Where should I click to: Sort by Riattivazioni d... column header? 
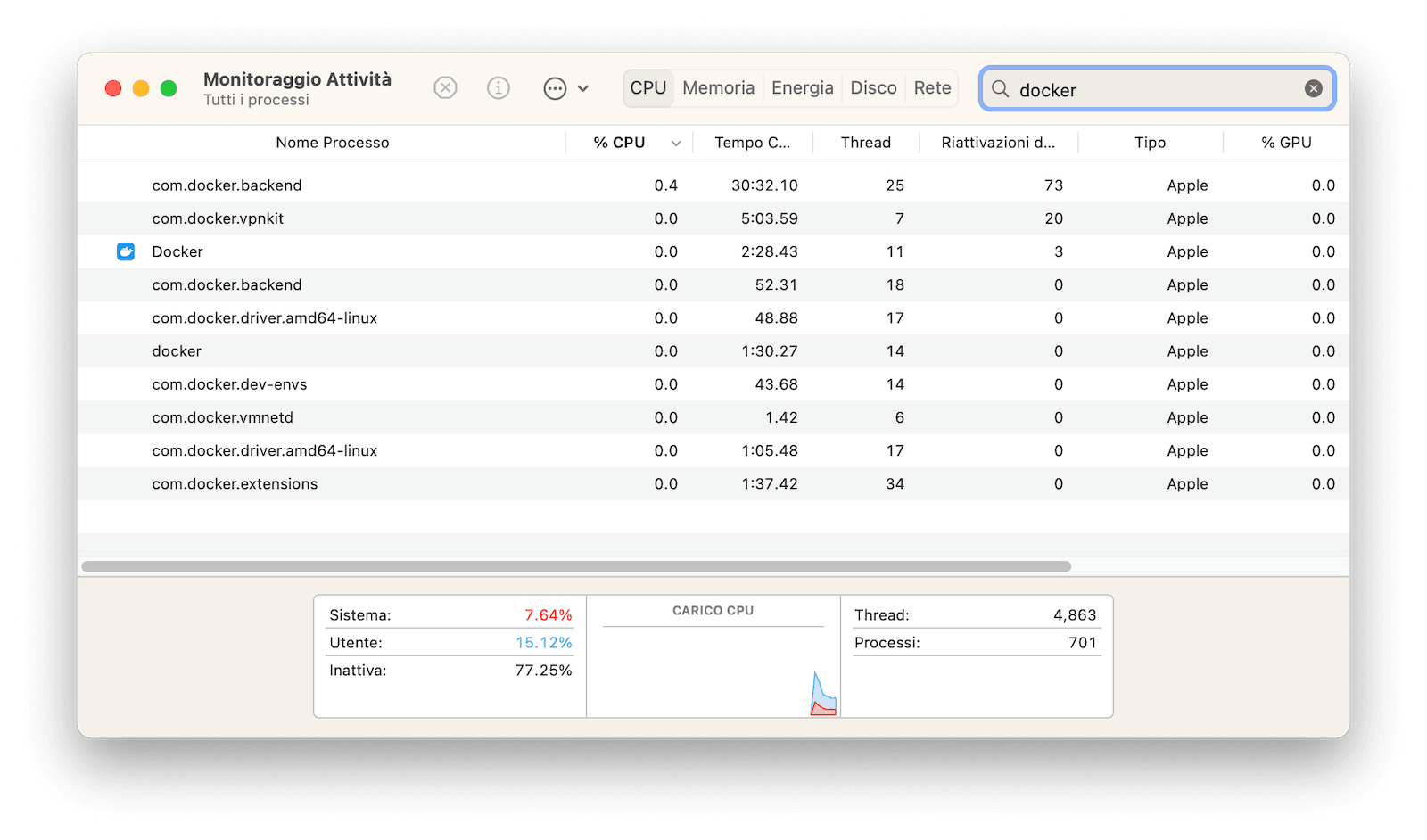[998, 143]
